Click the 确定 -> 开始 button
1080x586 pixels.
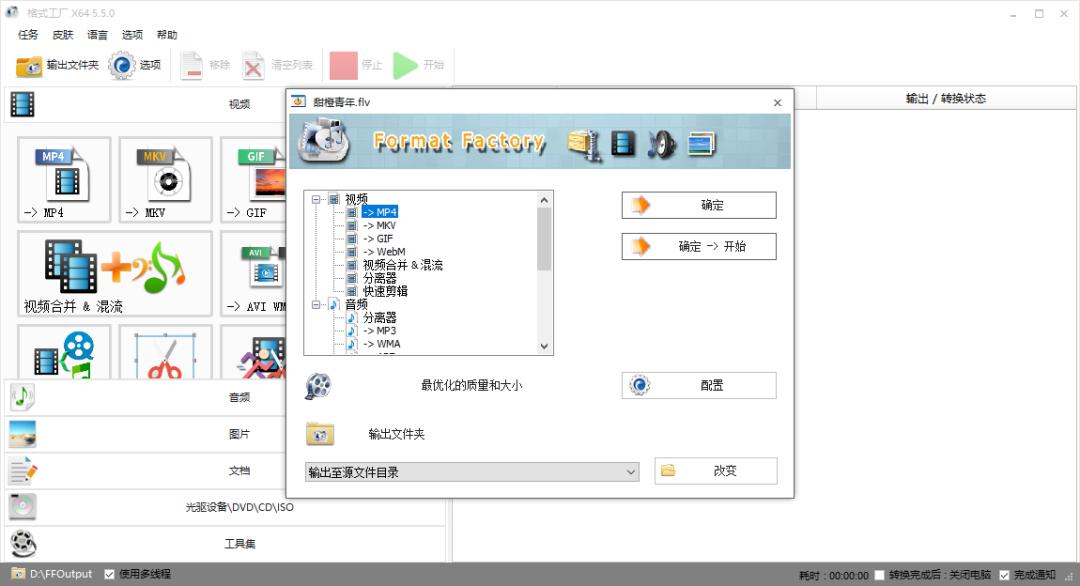click(699, 247)
